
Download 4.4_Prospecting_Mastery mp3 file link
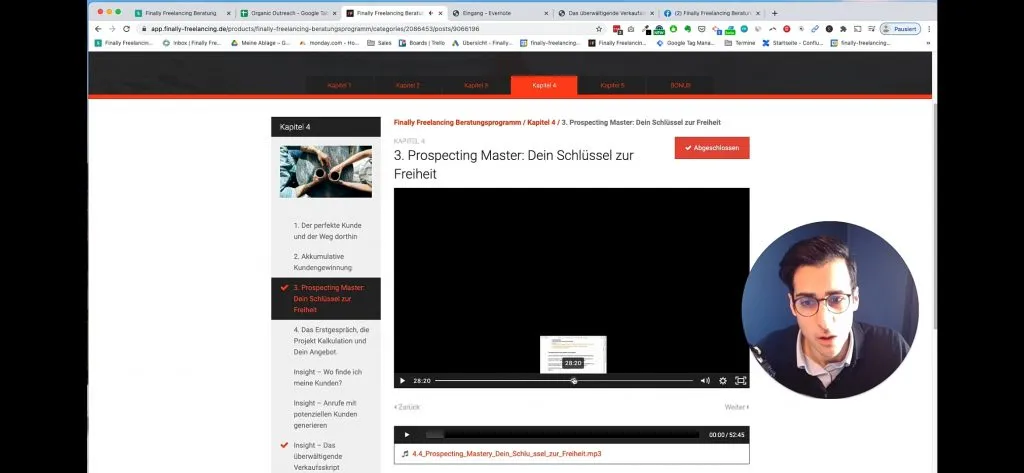coord(507,453)
